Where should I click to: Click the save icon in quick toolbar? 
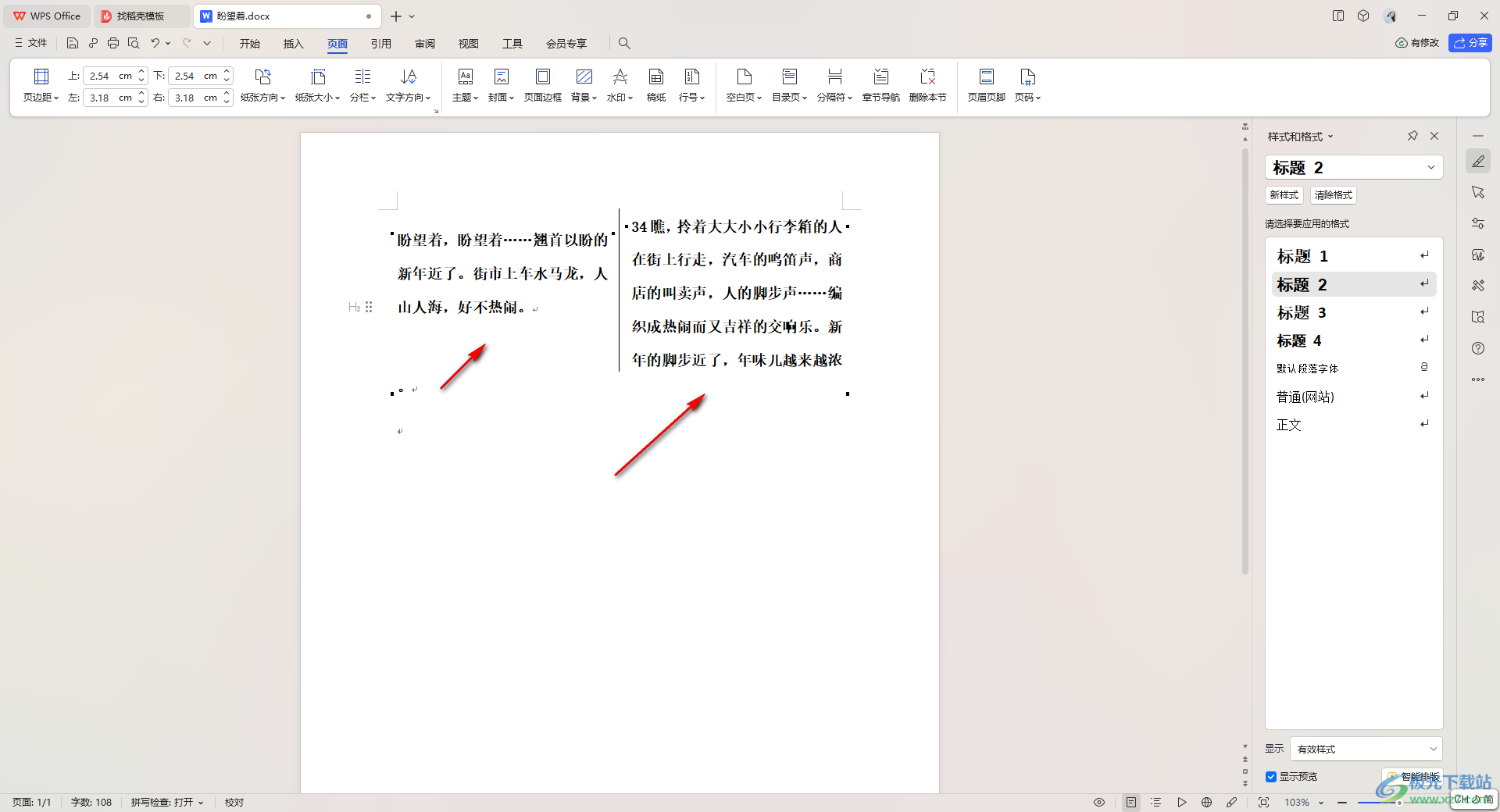point(73,43)
